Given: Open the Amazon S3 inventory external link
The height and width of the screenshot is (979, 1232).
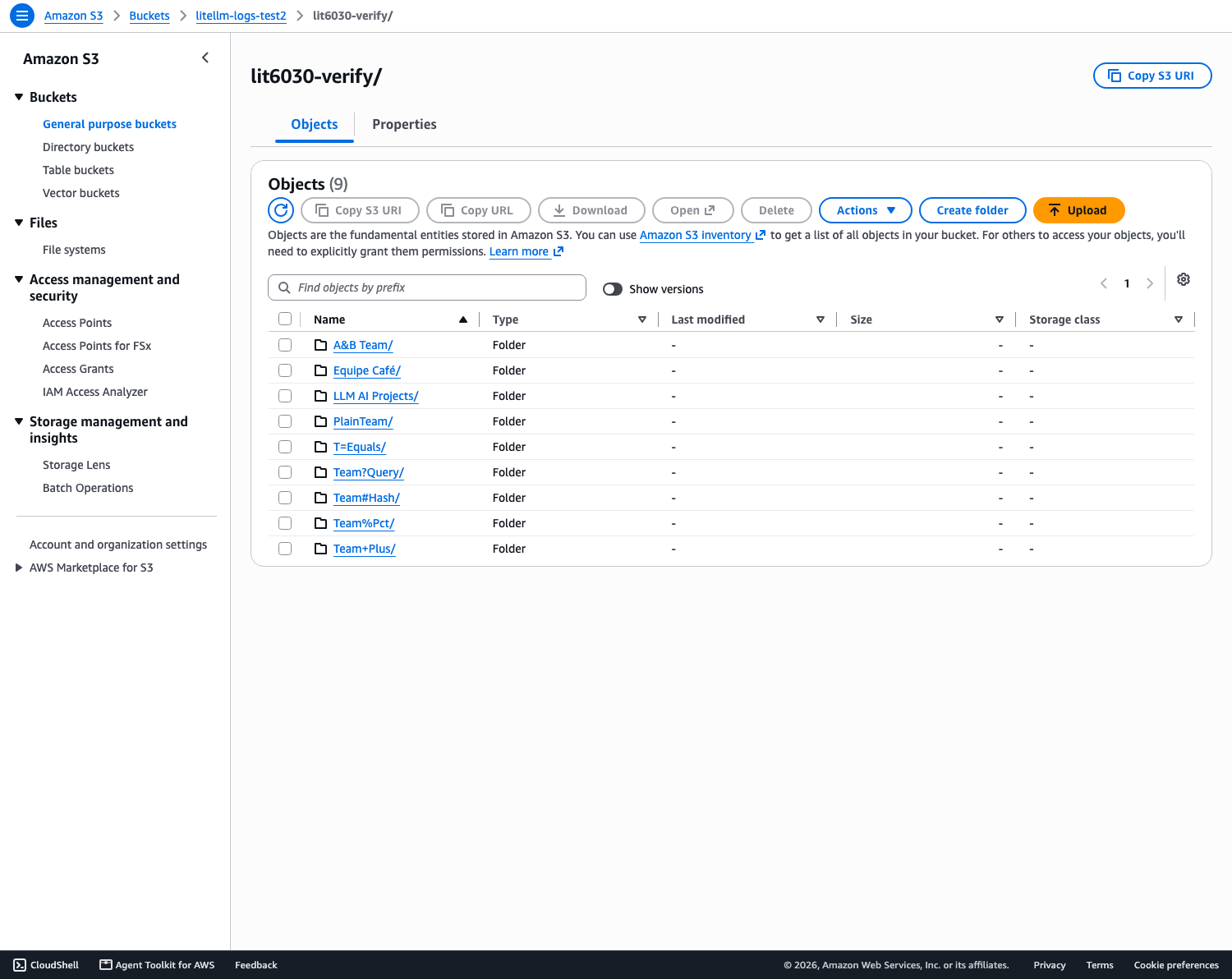Looking at the screenshot, I should 702,235.
